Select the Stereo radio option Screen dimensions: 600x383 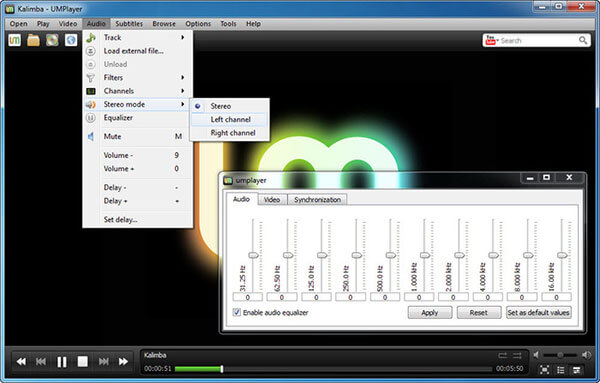coord(230,106)
